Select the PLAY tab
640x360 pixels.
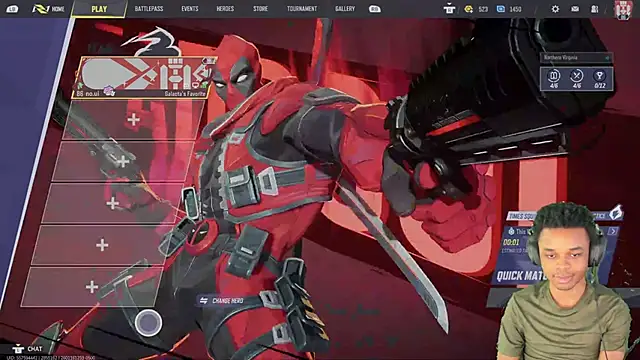coord(99,9)
